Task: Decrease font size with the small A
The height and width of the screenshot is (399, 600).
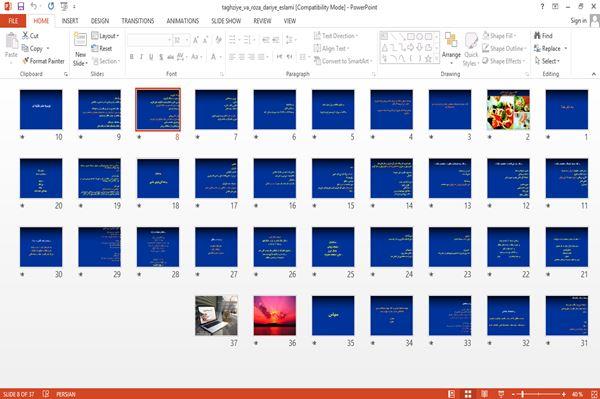Action: pos(206,40)
